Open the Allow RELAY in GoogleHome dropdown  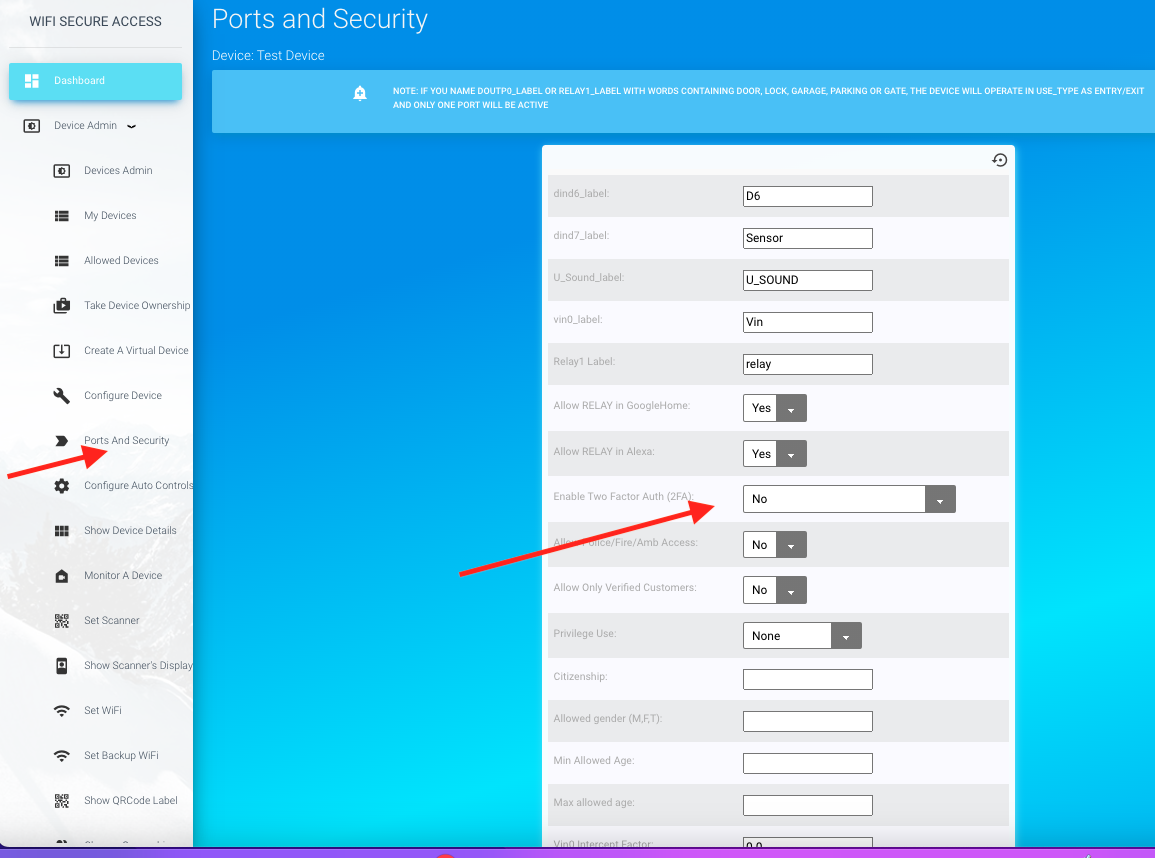[x=775, y=408]
